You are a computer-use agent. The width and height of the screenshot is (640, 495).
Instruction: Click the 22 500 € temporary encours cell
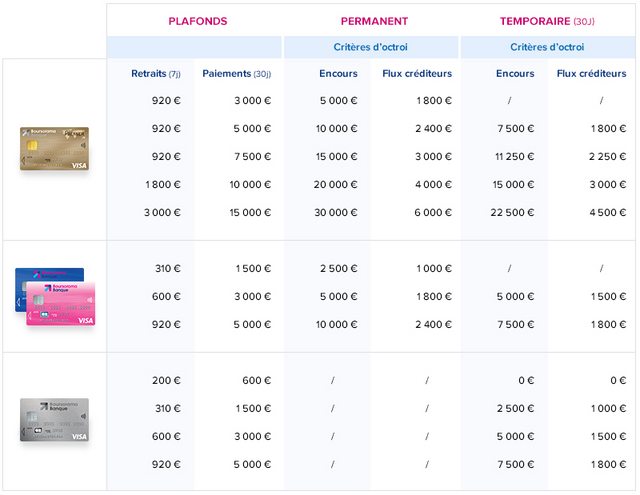pyautogui.click(x=513, y=212)
